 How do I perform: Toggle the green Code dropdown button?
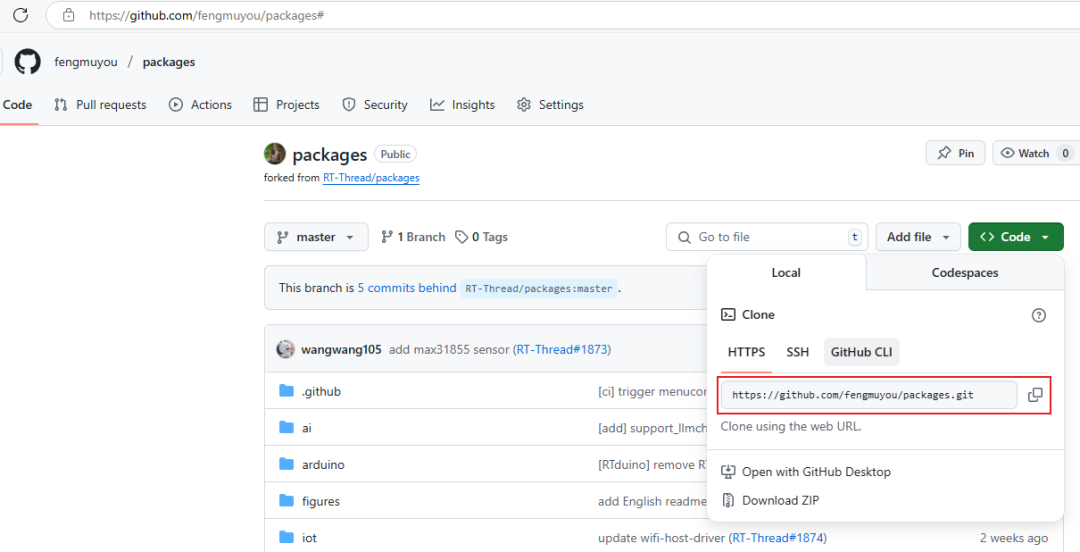pos(1016,237)
